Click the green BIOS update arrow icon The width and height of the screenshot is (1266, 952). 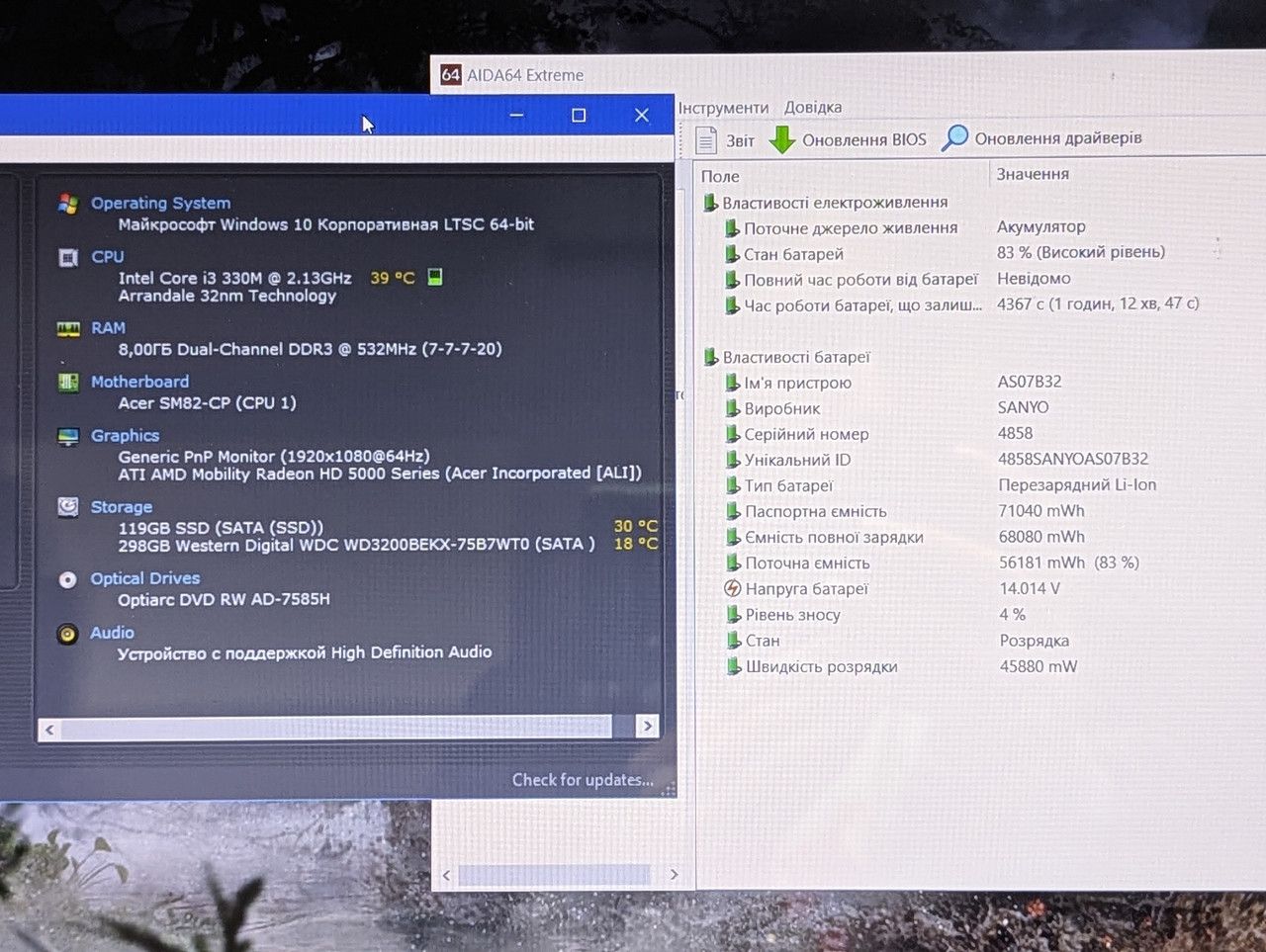click(782, 139)
